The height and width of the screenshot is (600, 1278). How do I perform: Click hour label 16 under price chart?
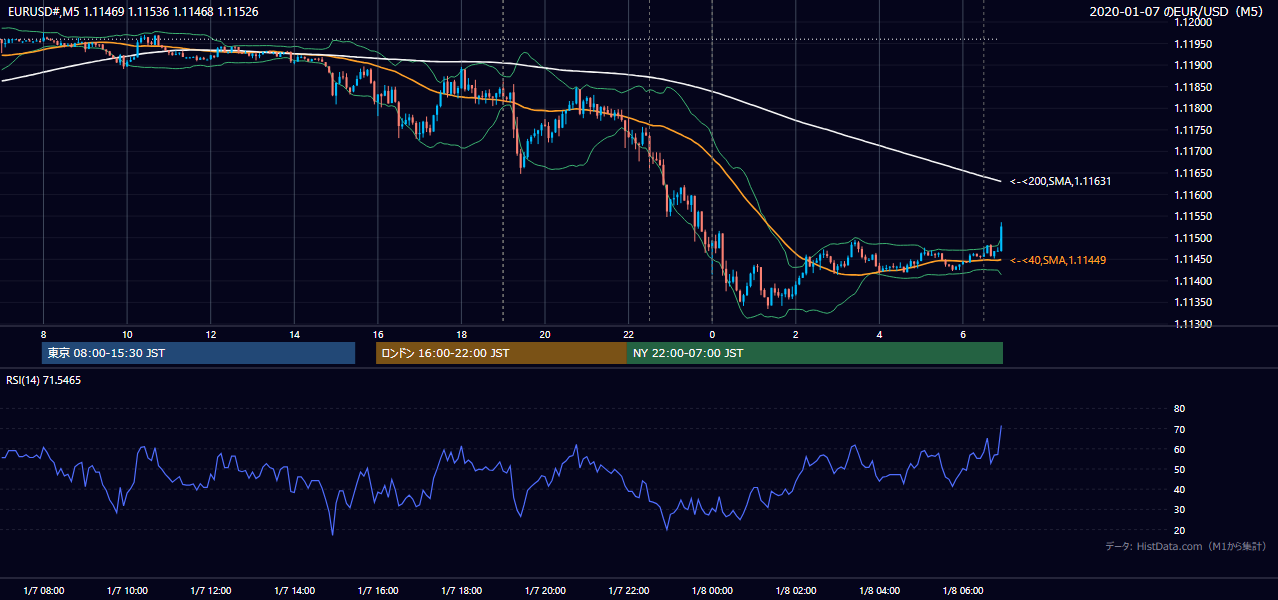tap(378, 334)
